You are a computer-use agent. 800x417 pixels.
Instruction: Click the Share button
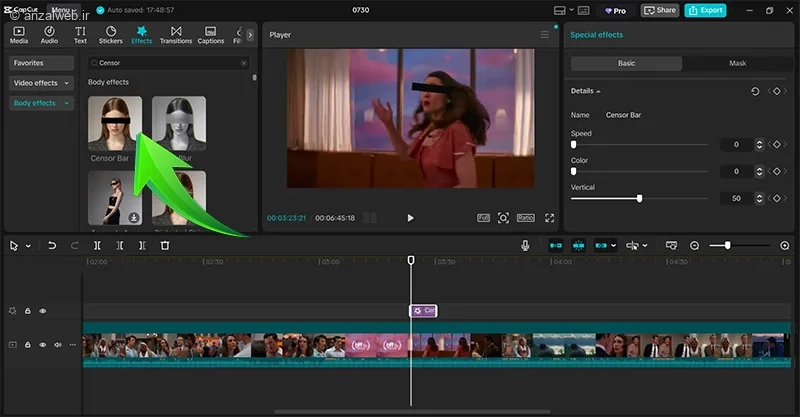tap(659, 10)
